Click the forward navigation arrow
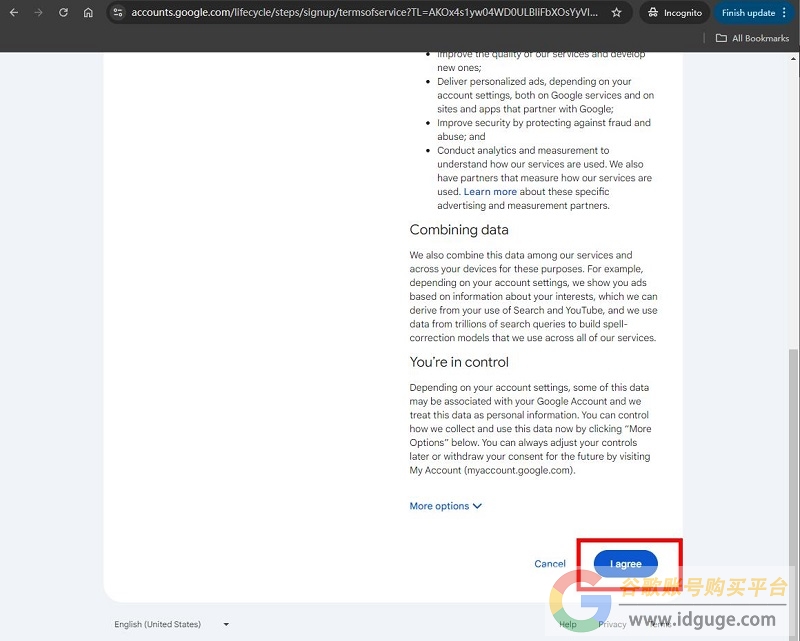Viewport: 800px width, 641px height. coord(39,12)
